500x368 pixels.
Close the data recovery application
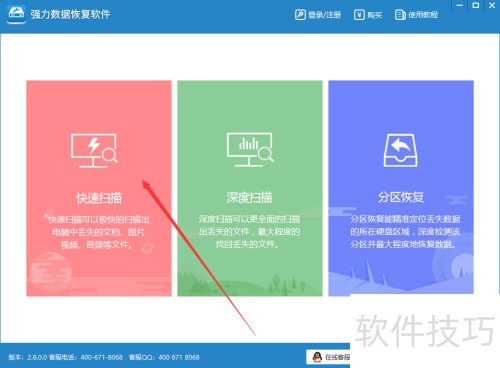[492, 5]
